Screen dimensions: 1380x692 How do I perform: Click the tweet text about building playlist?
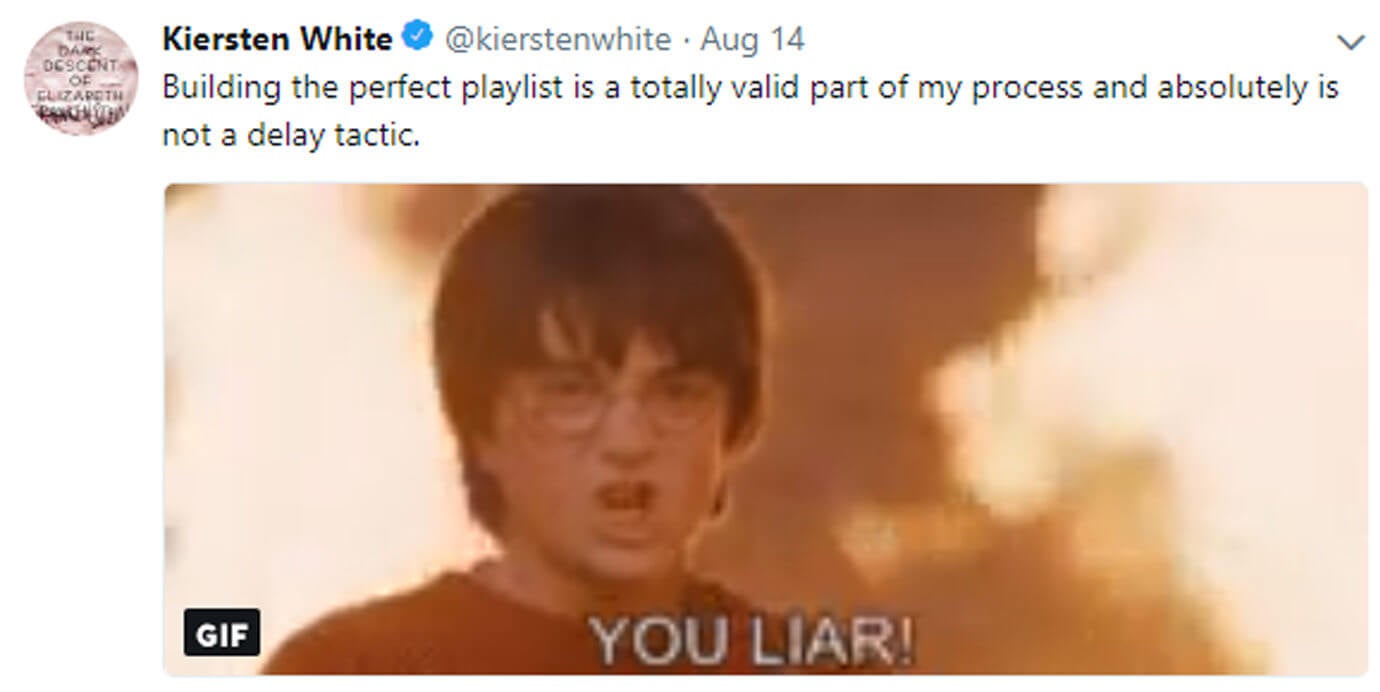pyautogui.click(x=750, y=110)
